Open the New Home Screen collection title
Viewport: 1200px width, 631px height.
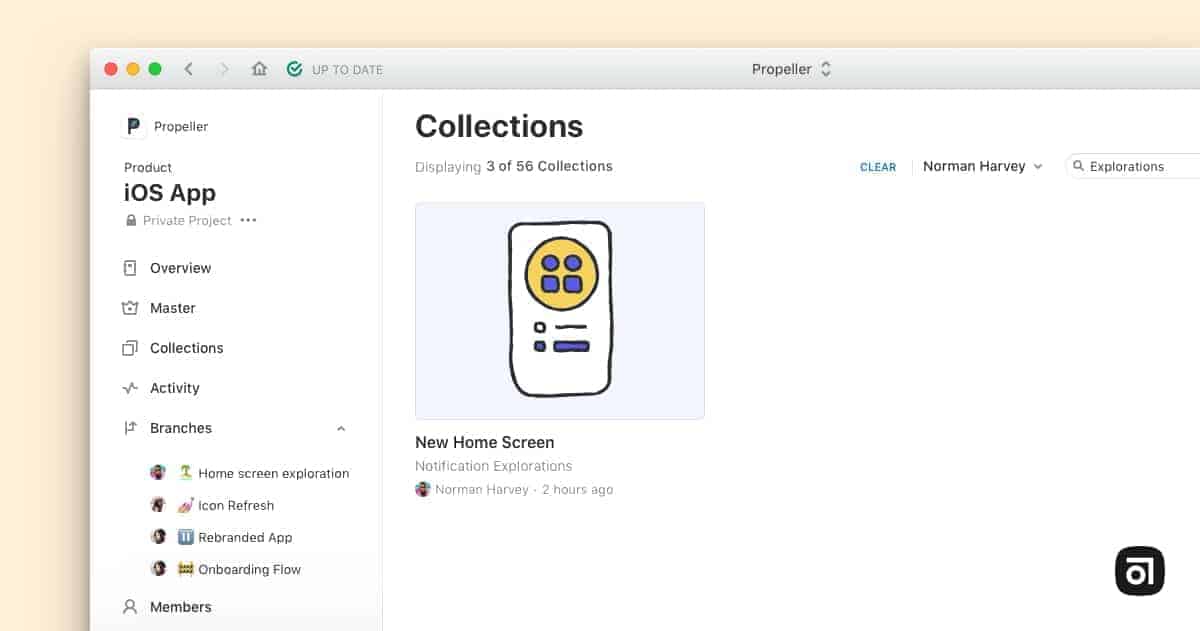pyautogui.click(x=484, y=442)
